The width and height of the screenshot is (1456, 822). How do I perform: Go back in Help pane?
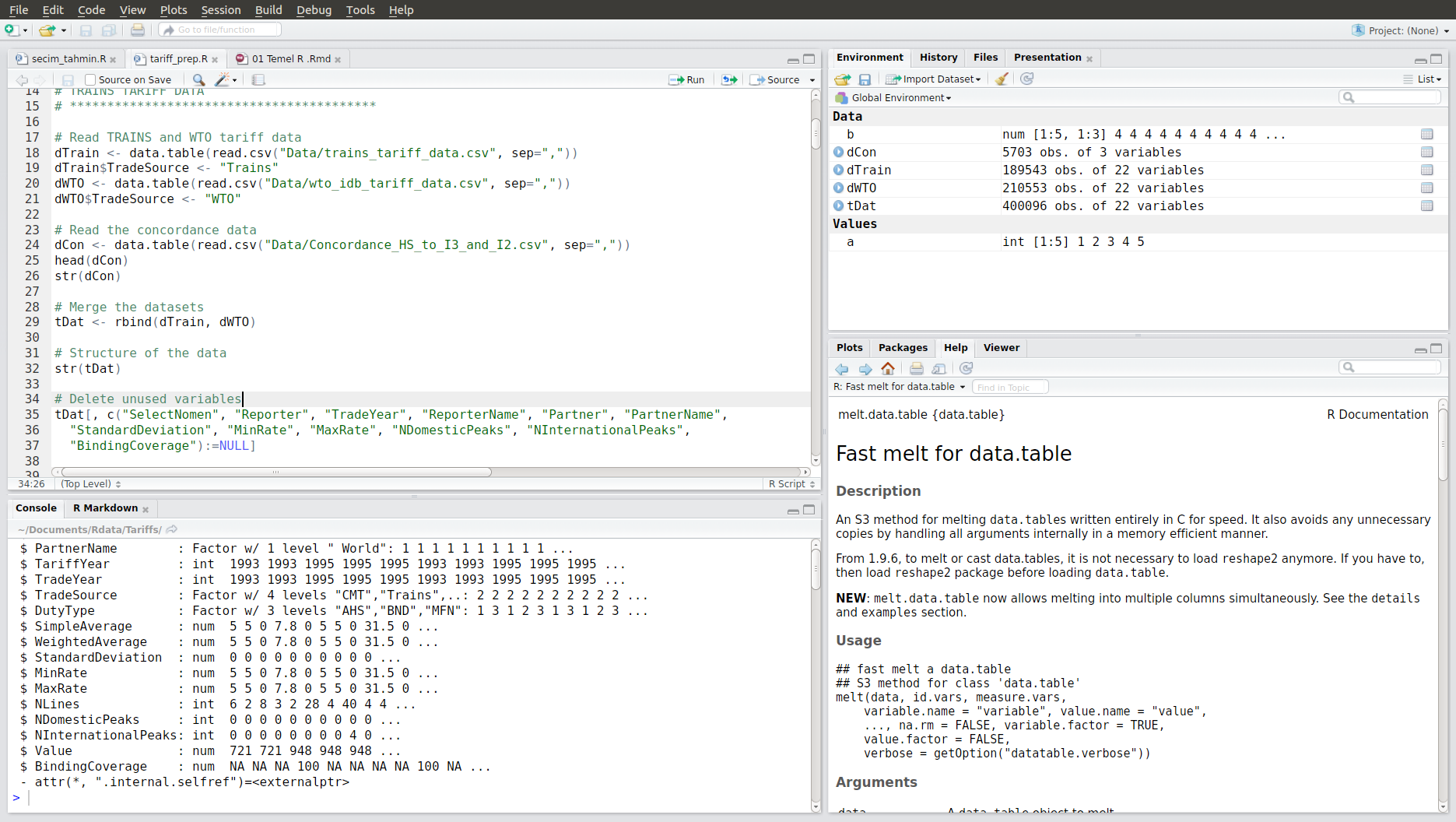coord(842,369)
